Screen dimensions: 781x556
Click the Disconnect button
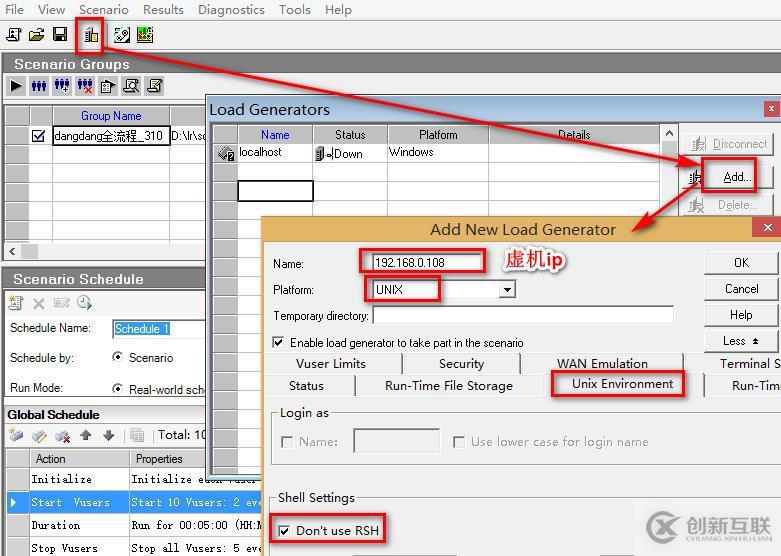point(730,144)
